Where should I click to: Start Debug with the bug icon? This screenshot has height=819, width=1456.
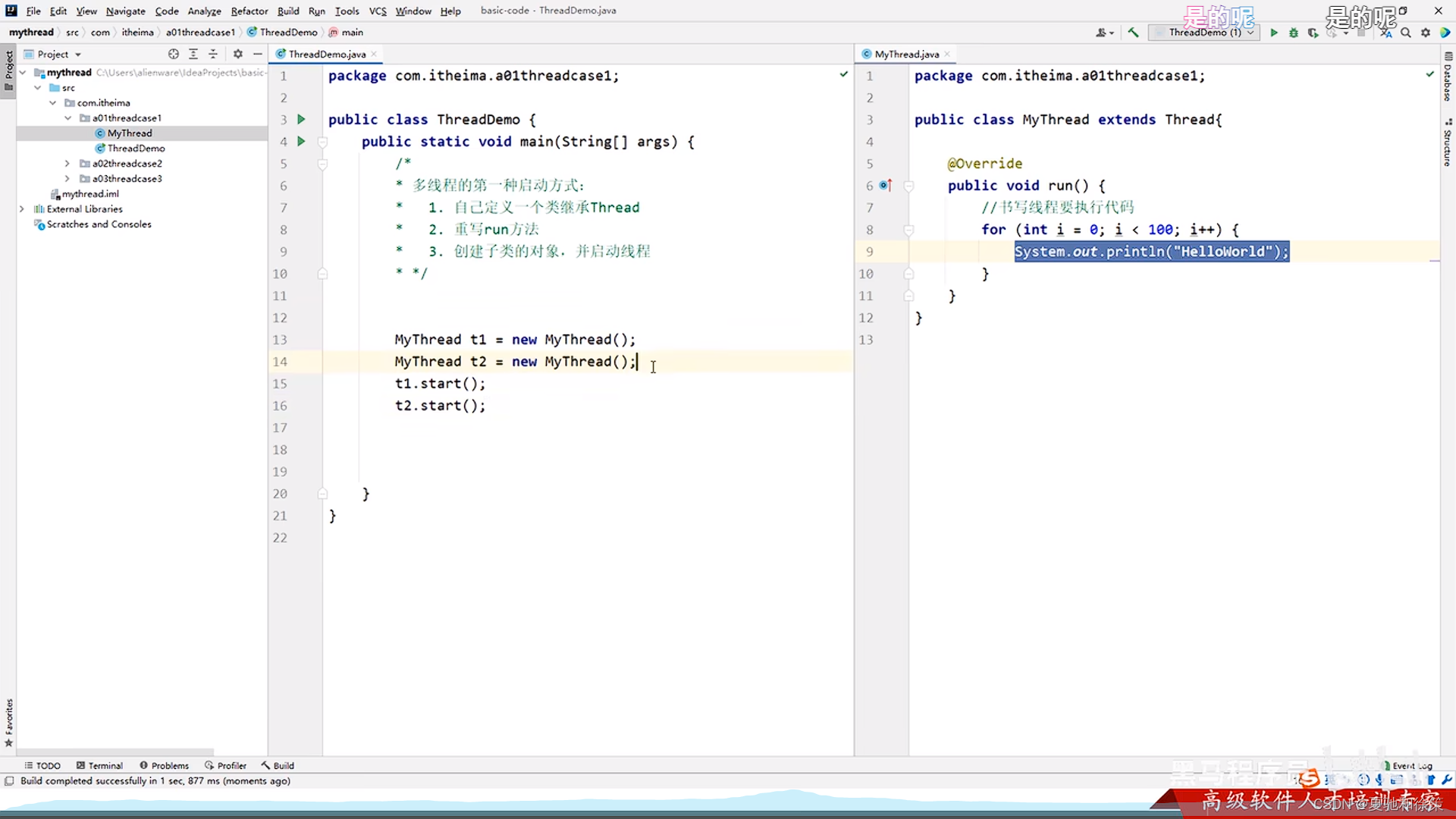pyautogui.click(x=1294, y=33)
